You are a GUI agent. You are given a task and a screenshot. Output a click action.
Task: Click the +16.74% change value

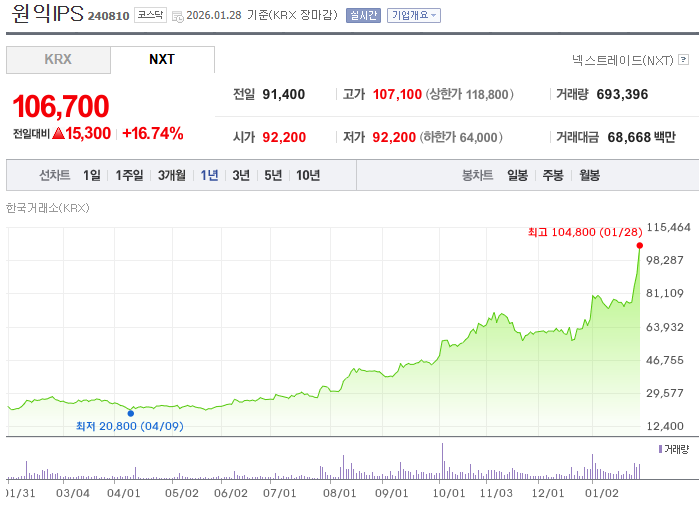click(152, 133)
